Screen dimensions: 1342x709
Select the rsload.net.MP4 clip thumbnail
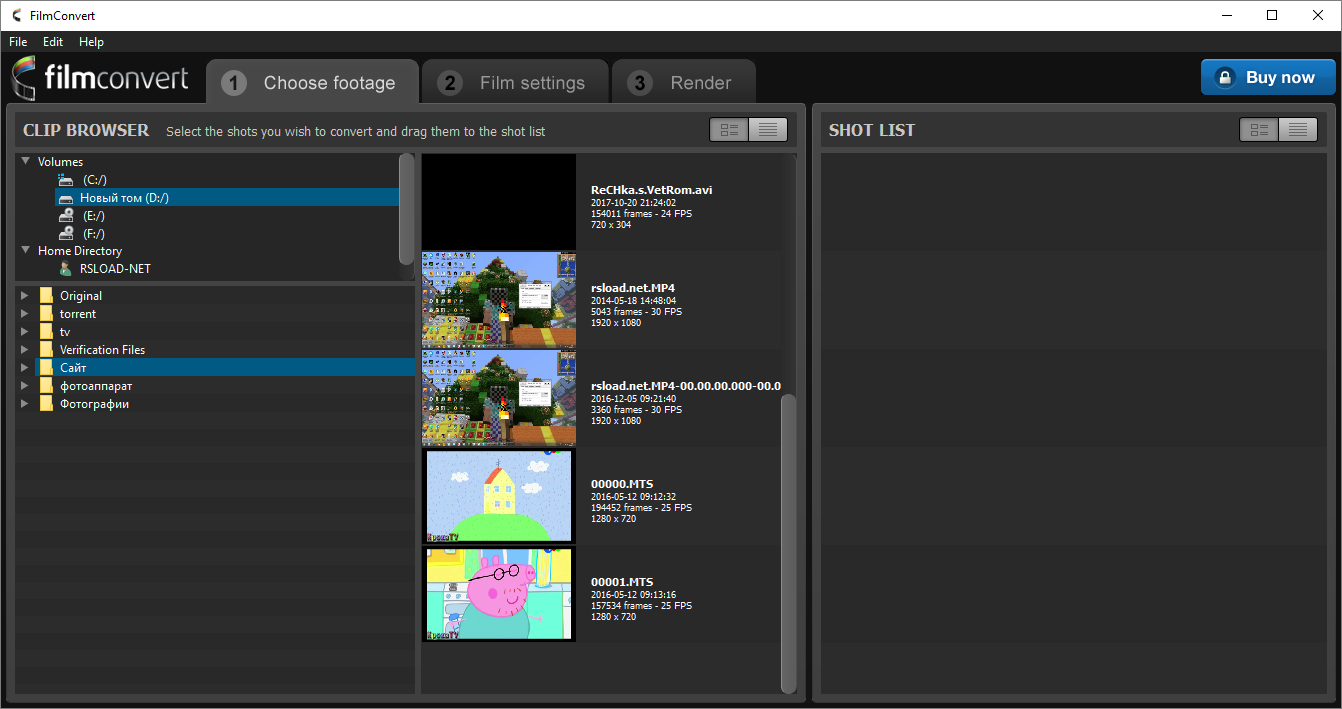click(499, 300)
